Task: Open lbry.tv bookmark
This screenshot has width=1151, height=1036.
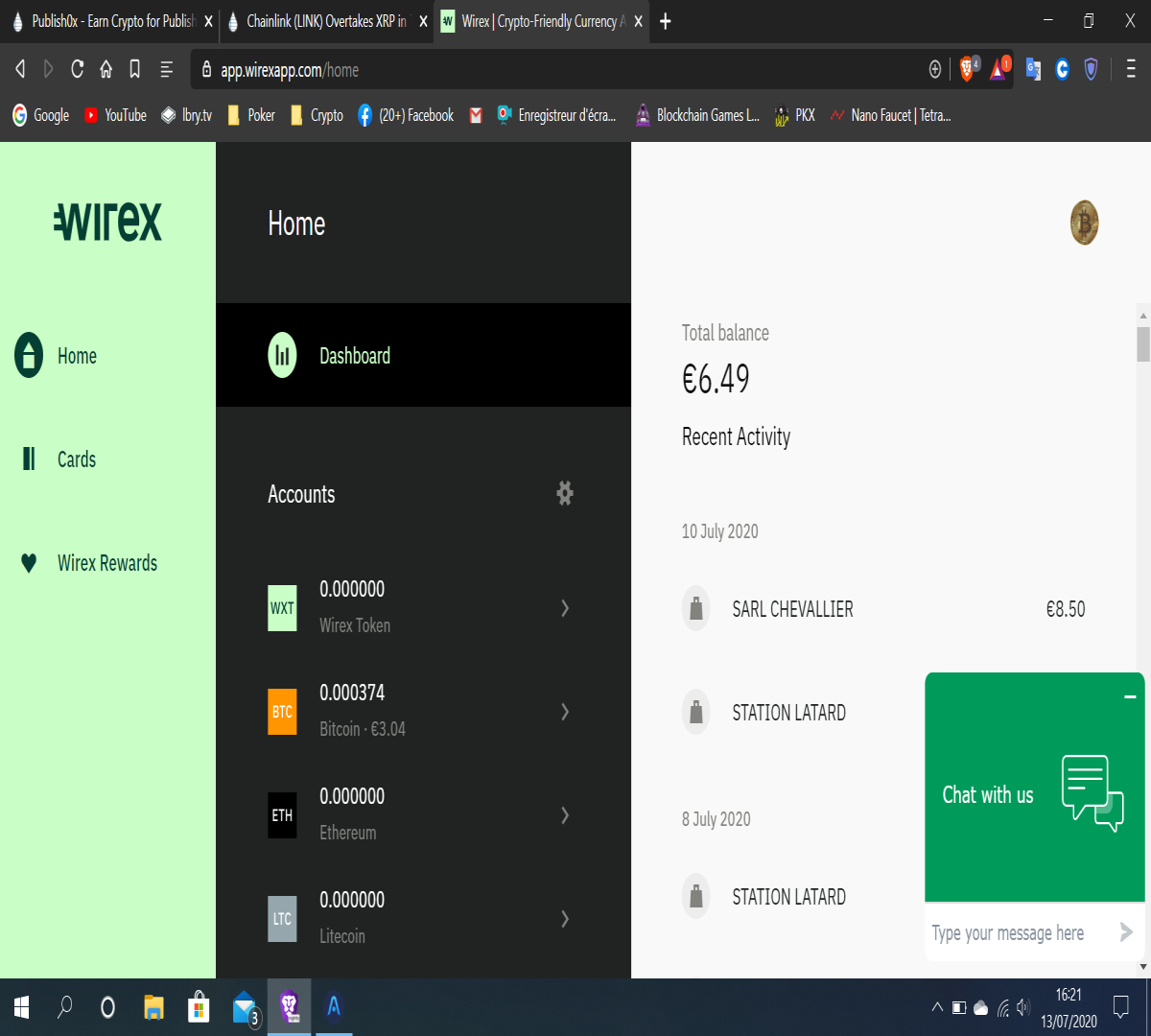Action: (x=186, y=115)
